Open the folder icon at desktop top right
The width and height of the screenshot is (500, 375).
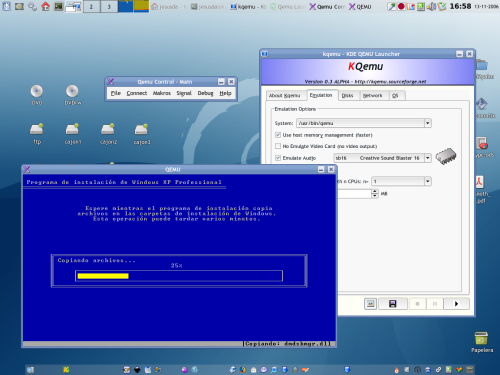pos(482,65)
